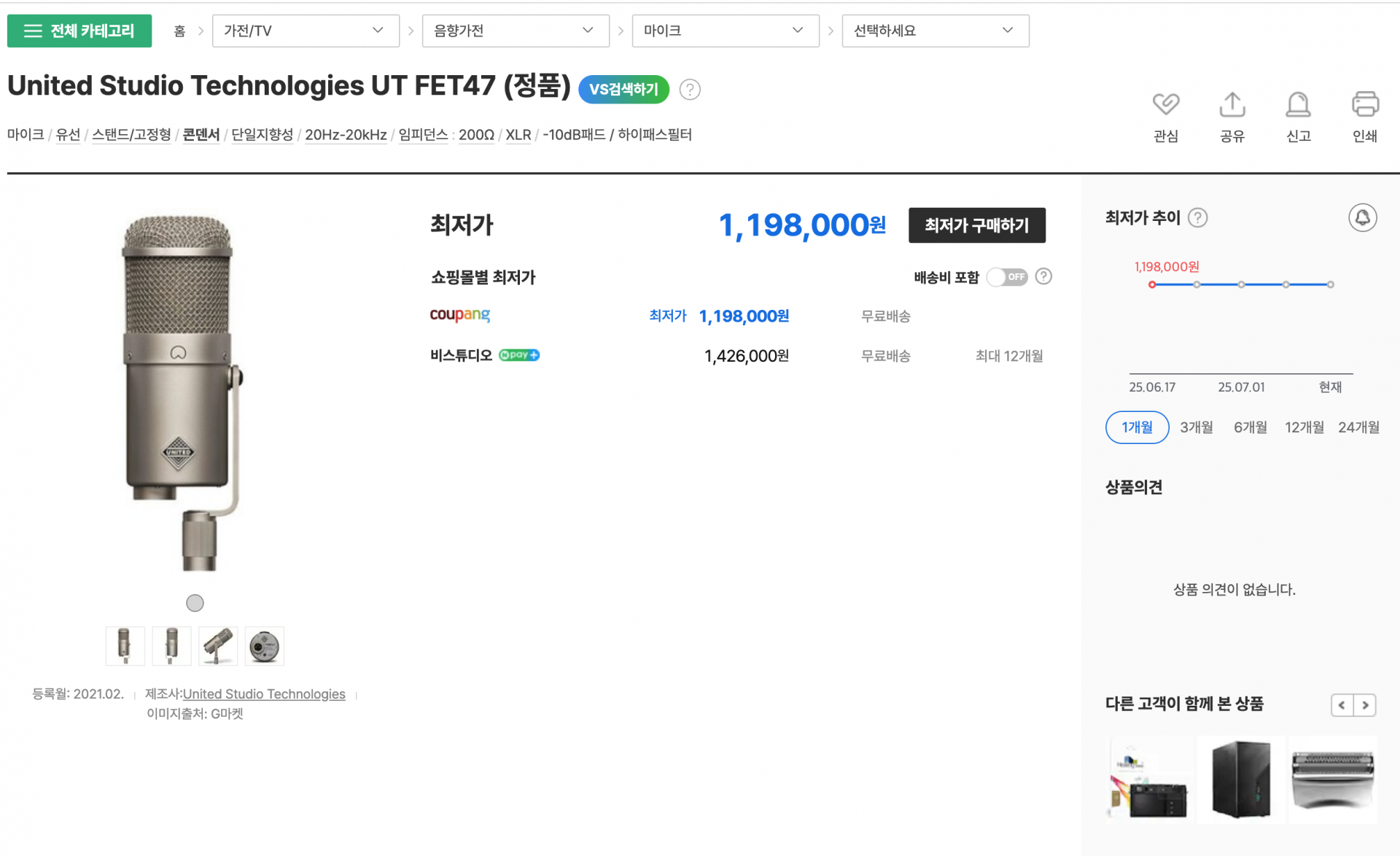Click the 20Hz-20kHz spec link
The height and width of the screenshot is (856, 1400).
coord(346,135)
